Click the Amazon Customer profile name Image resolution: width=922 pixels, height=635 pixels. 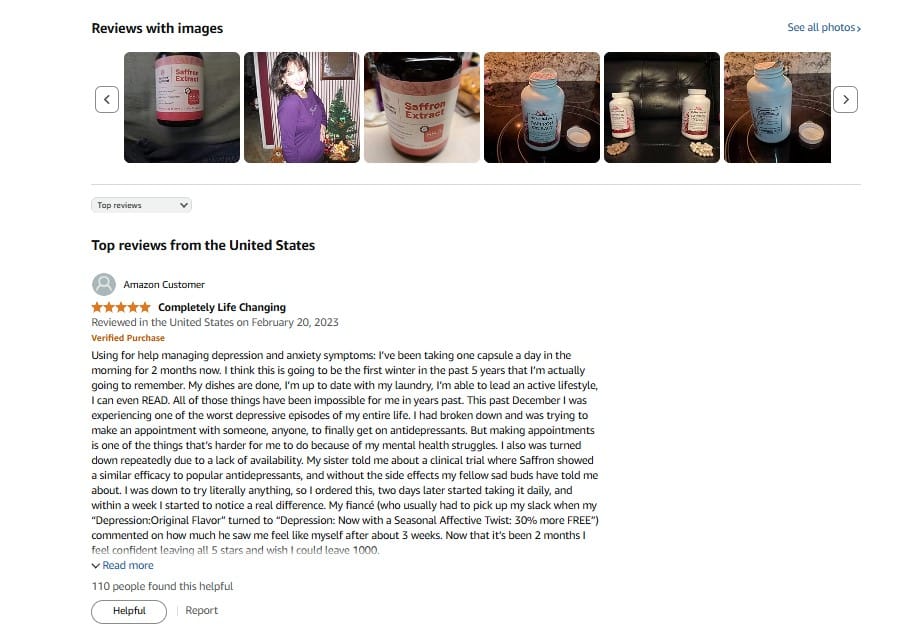[x=164, y=285]
